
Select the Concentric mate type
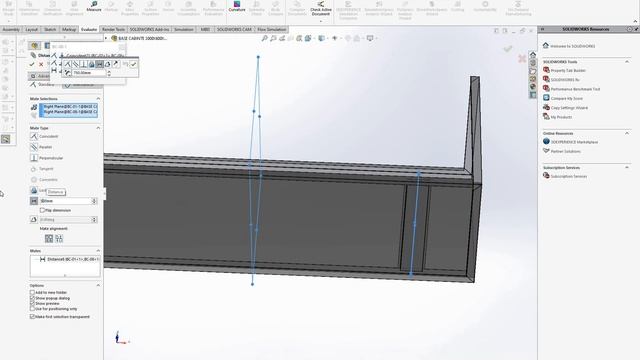(x=44, y=180)
